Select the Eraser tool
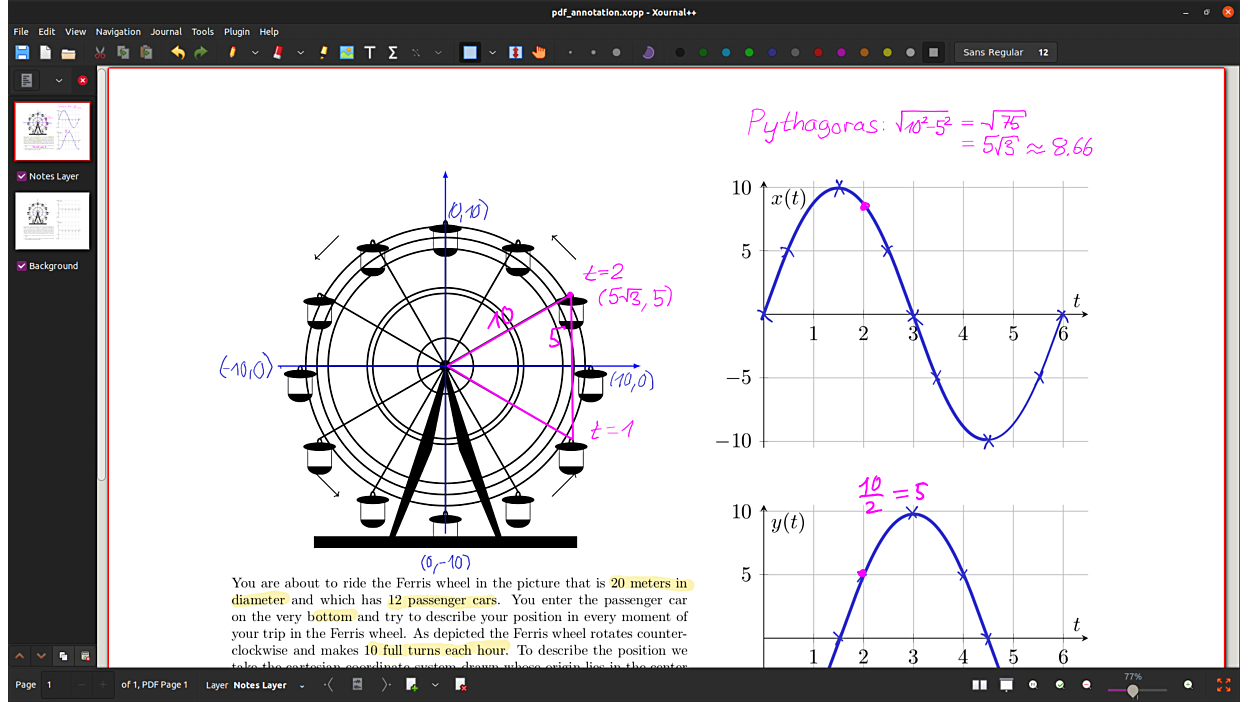This screenshot has width=1248, height=702. (278, 53)
